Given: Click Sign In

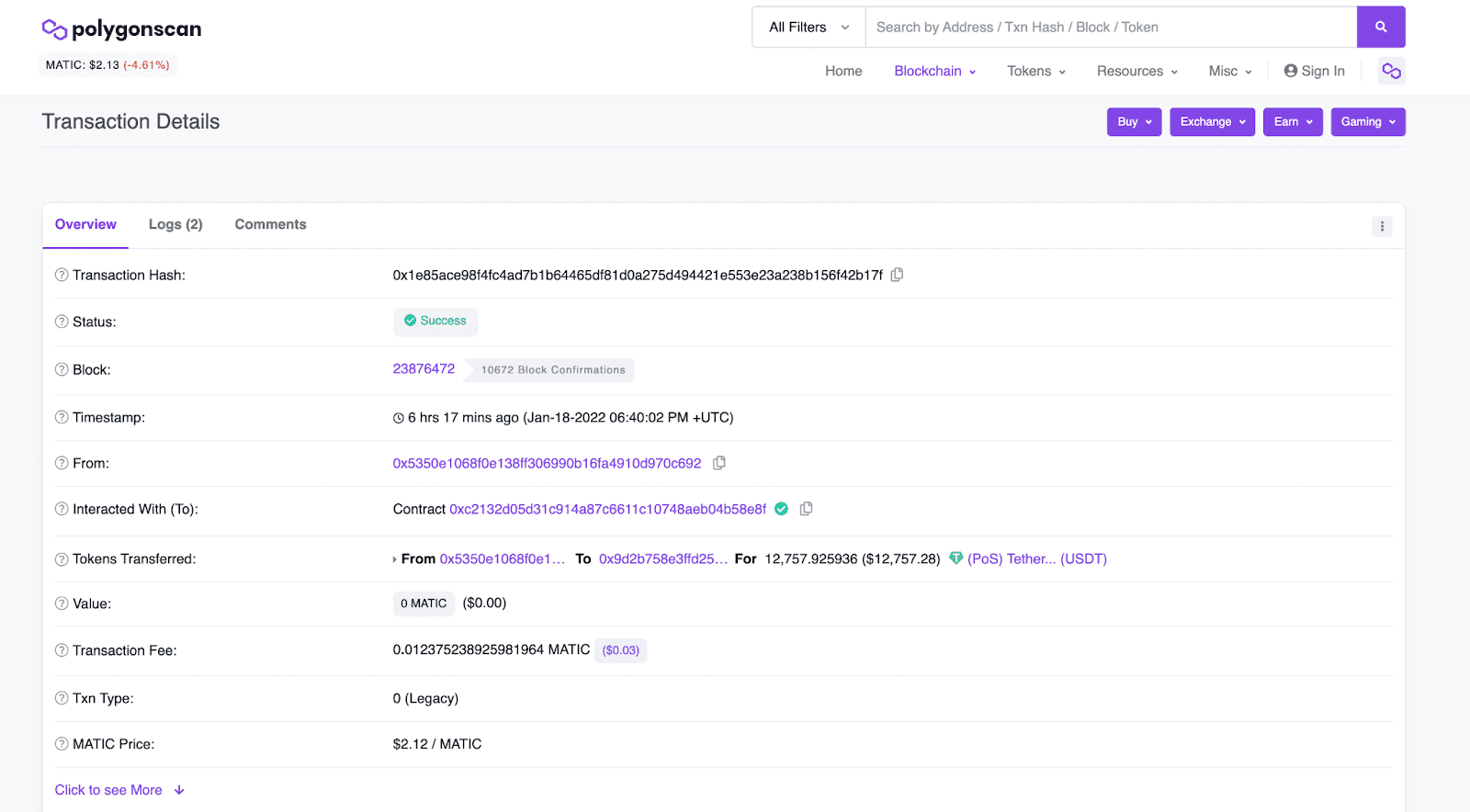Looking at the screenshot, I should click(1314, 71).
